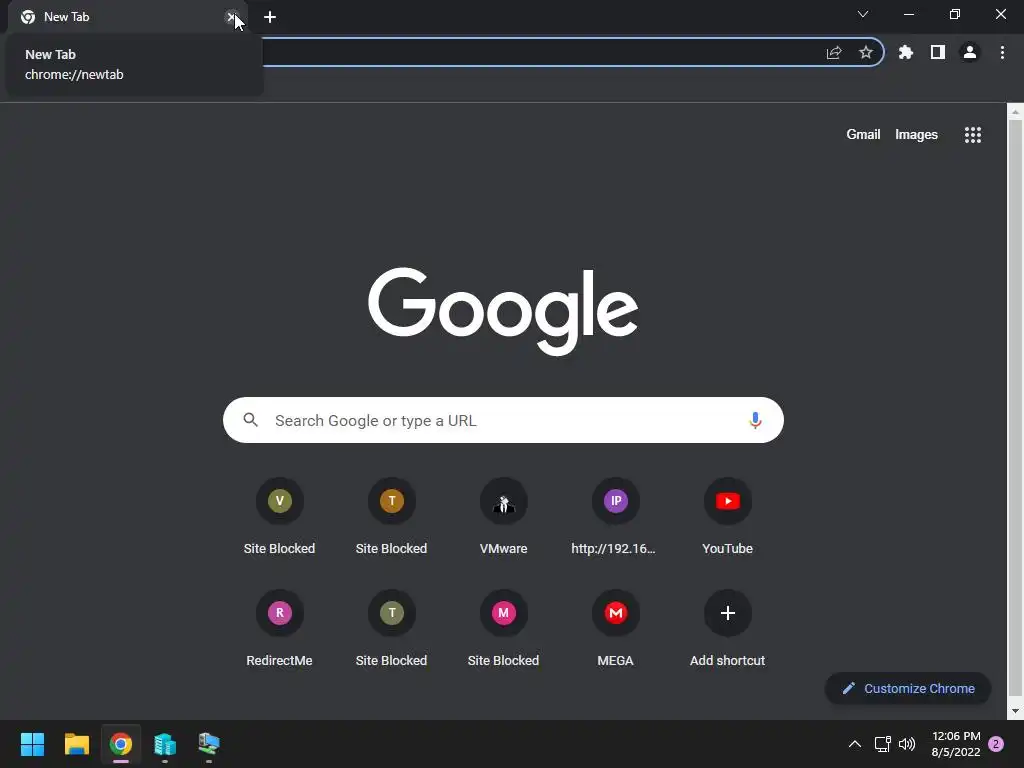1024x768 pixels.
Task: Open the Windows Start menu
Action: coord(32,744)
